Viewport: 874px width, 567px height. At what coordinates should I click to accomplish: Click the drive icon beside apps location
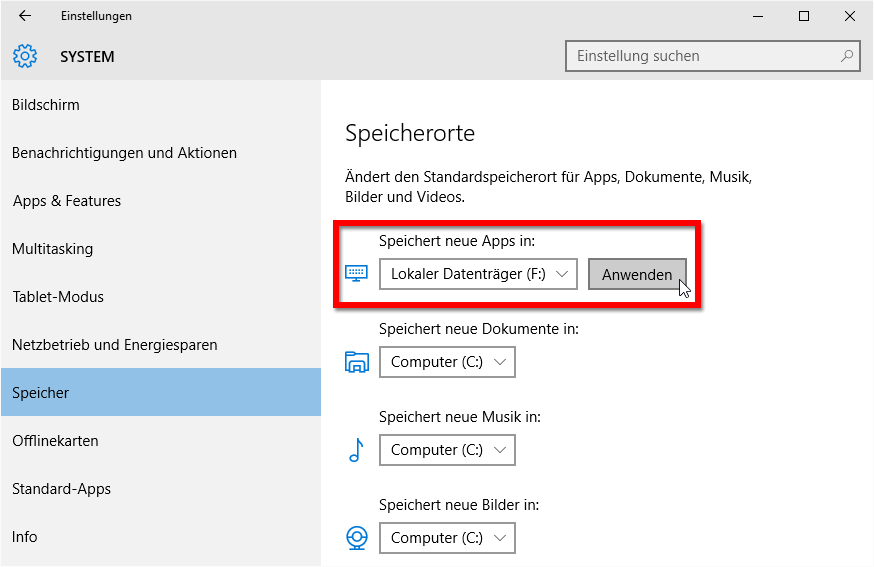(x=357, y=273)
